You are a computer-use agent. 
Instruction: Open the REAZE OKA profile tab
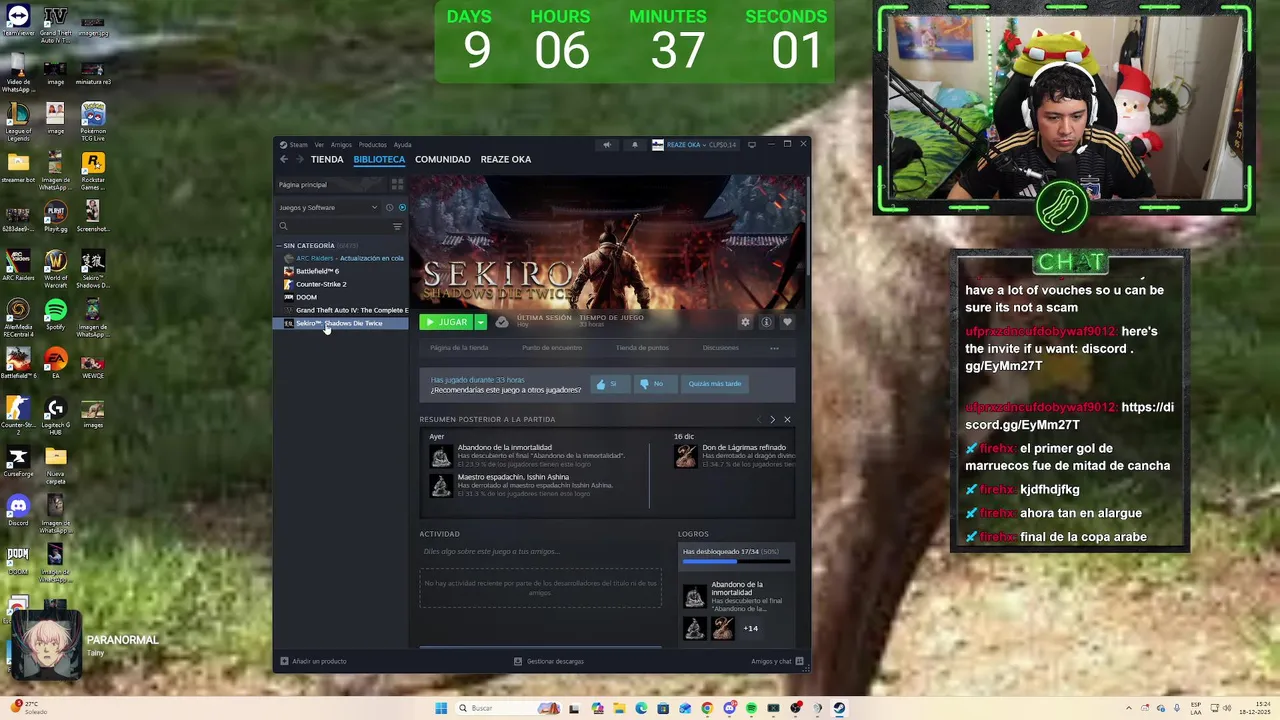point(506,159)
